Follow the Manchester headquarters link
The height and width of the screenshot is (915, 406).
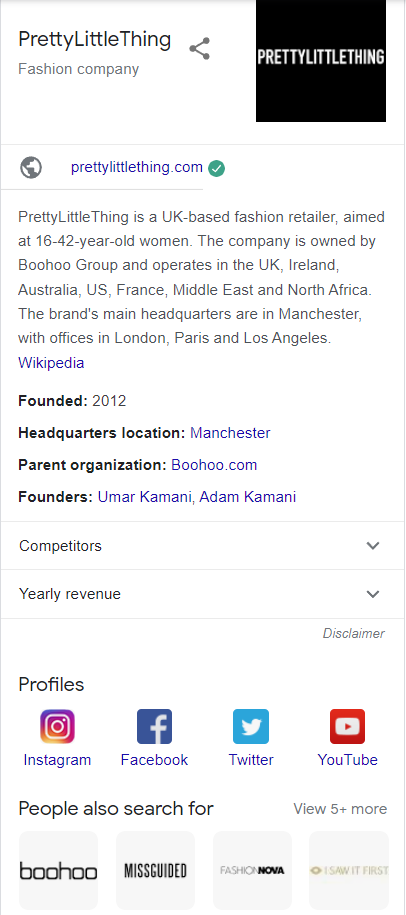point(230,433)
